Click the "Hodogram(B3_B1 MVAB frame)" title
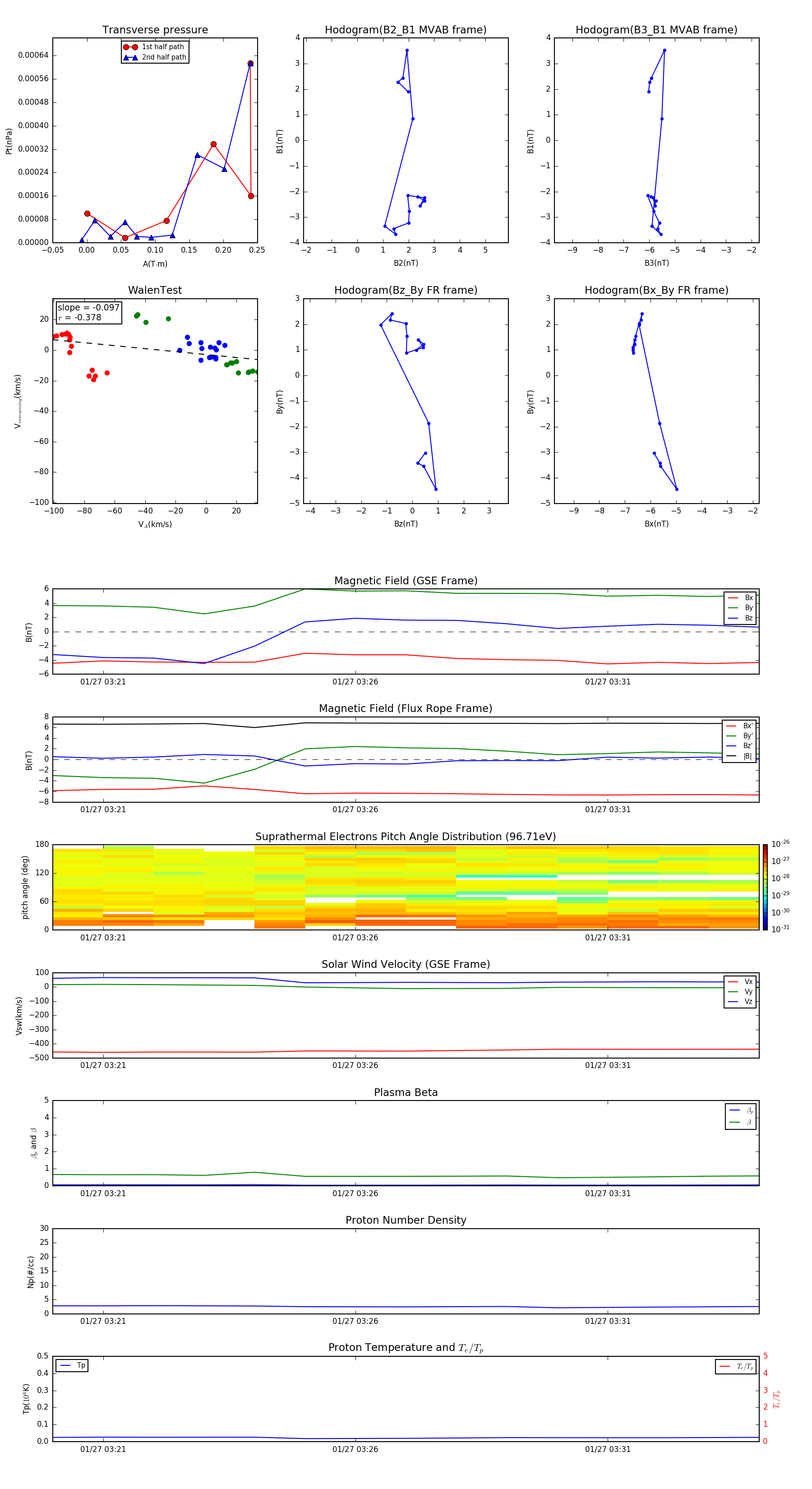 656,30
